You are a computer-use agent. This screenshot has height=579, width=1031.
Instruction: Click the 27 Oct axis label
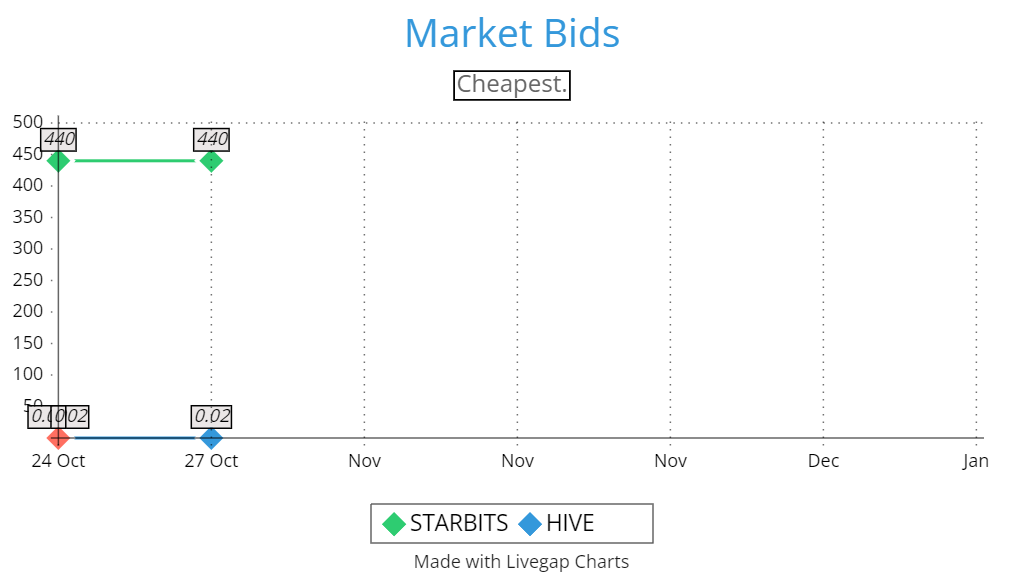click(x=211, y=461)
